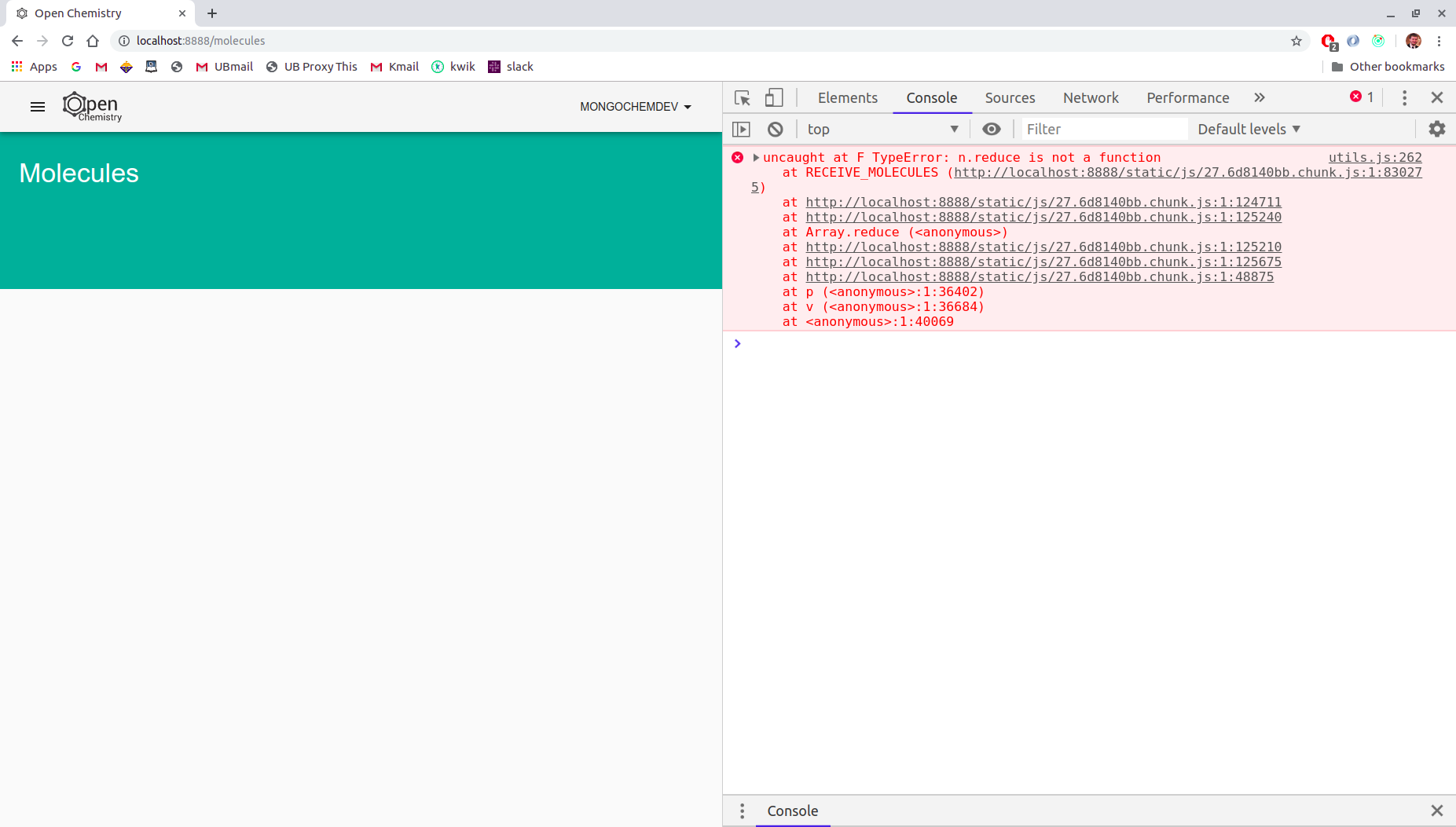Screen dimensions: 1456x827
Task: Open the Other bookmarks folder
Action: tap(1388, 67)
